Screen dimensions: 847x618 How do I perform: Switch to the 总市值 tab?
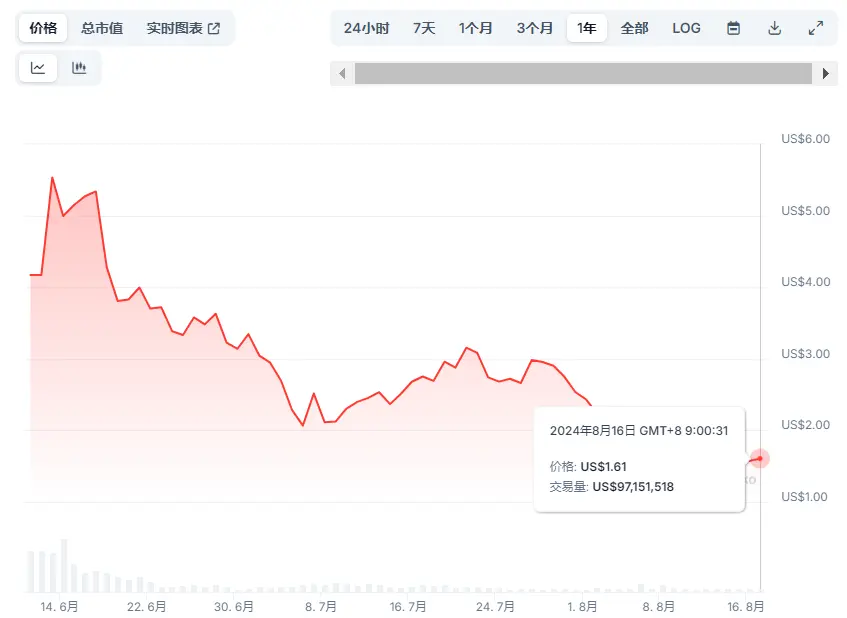point(102,28)
